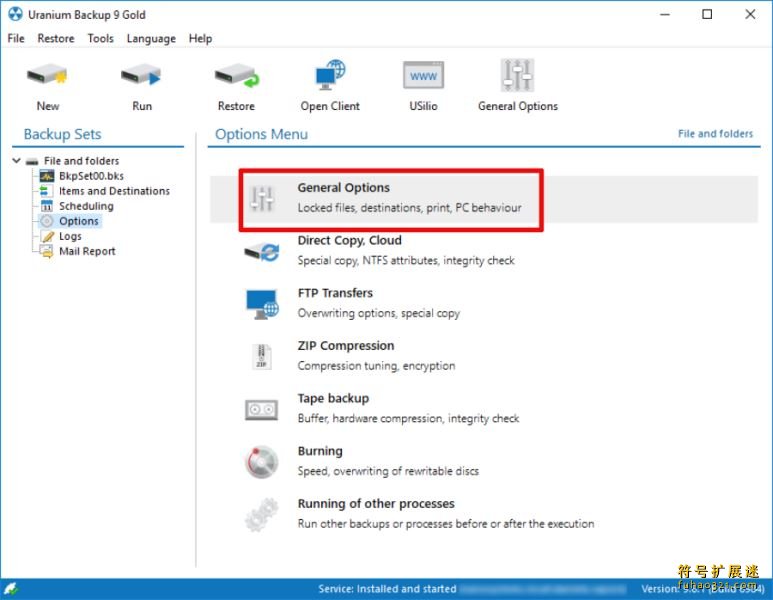Image resolution: width=773 pixels, height=600 pixels.
Task: Click the BkpSet00.bks file icon
Action: [47, 176]
